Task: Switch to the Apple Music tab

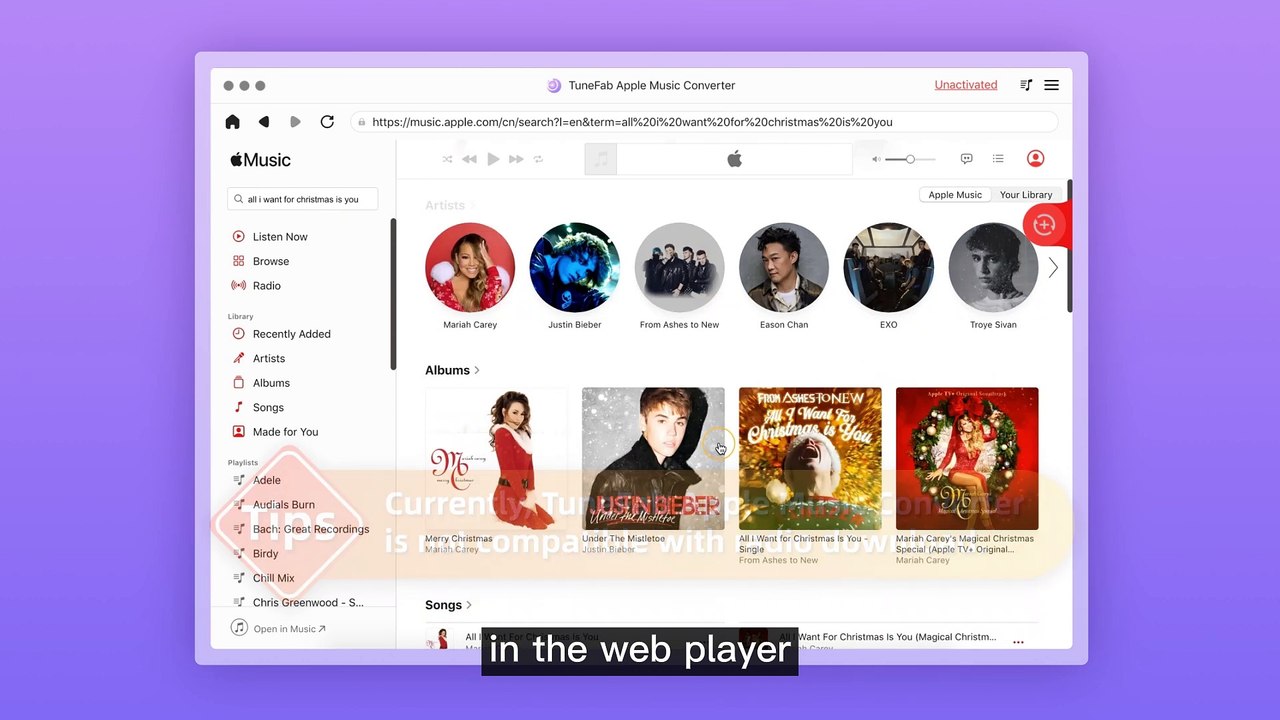Action: pos(955,195)
